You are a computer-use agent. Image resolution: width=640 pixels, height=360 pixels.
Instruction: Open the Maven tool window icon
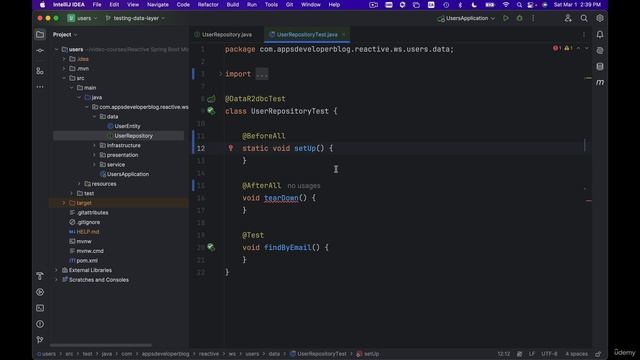[x=600, y=82]
